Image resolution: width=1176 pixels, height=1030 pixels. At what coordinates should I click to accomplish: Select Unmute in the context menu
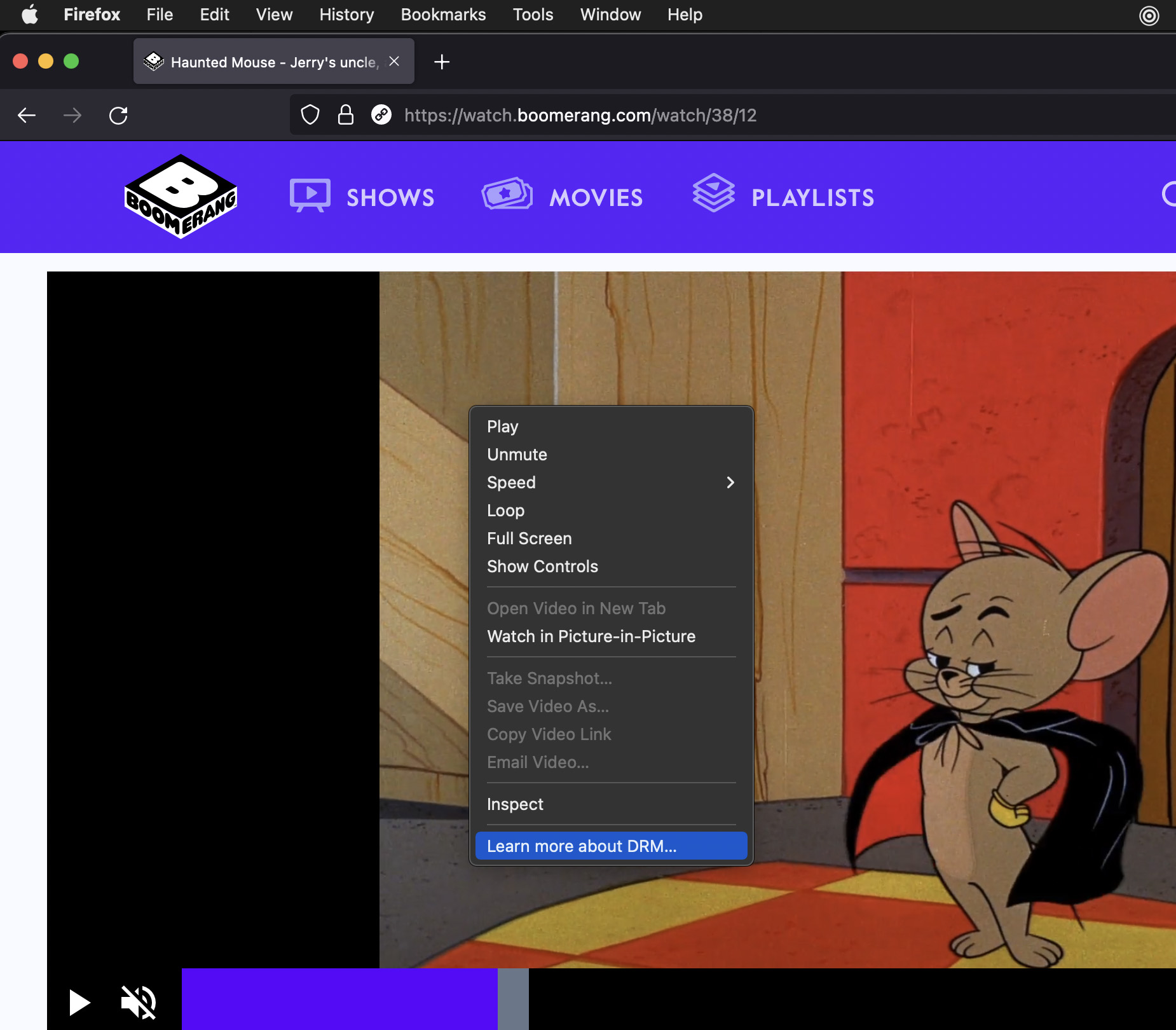pos(517,455)
